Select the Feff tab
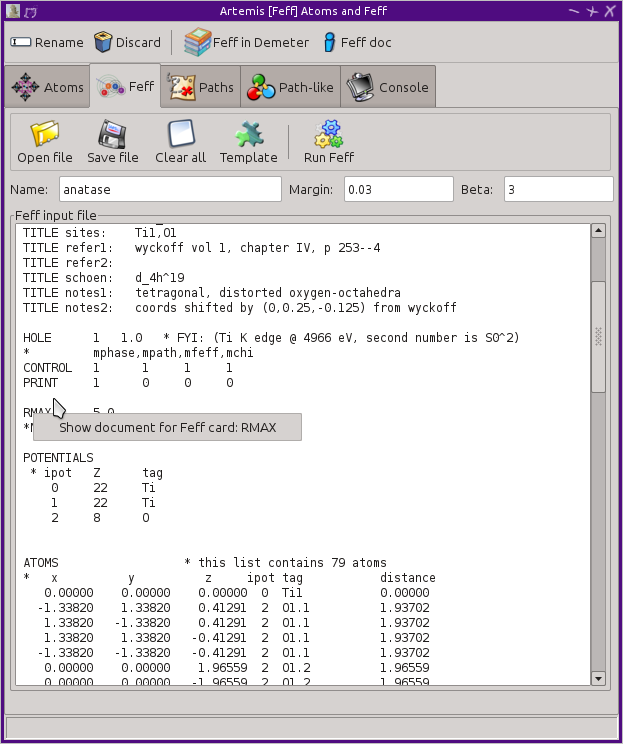Image resolution: width=623 pixels, height=744 pixels. (x=125, y=86)
